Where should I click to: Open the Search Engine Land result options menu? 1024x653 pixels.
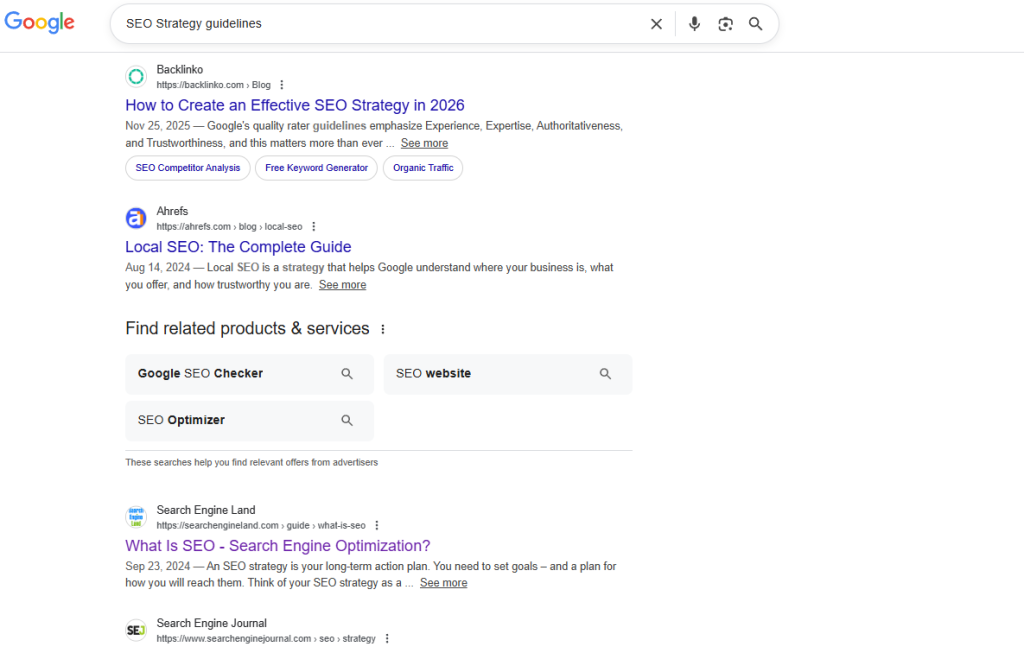pos(377,526)
